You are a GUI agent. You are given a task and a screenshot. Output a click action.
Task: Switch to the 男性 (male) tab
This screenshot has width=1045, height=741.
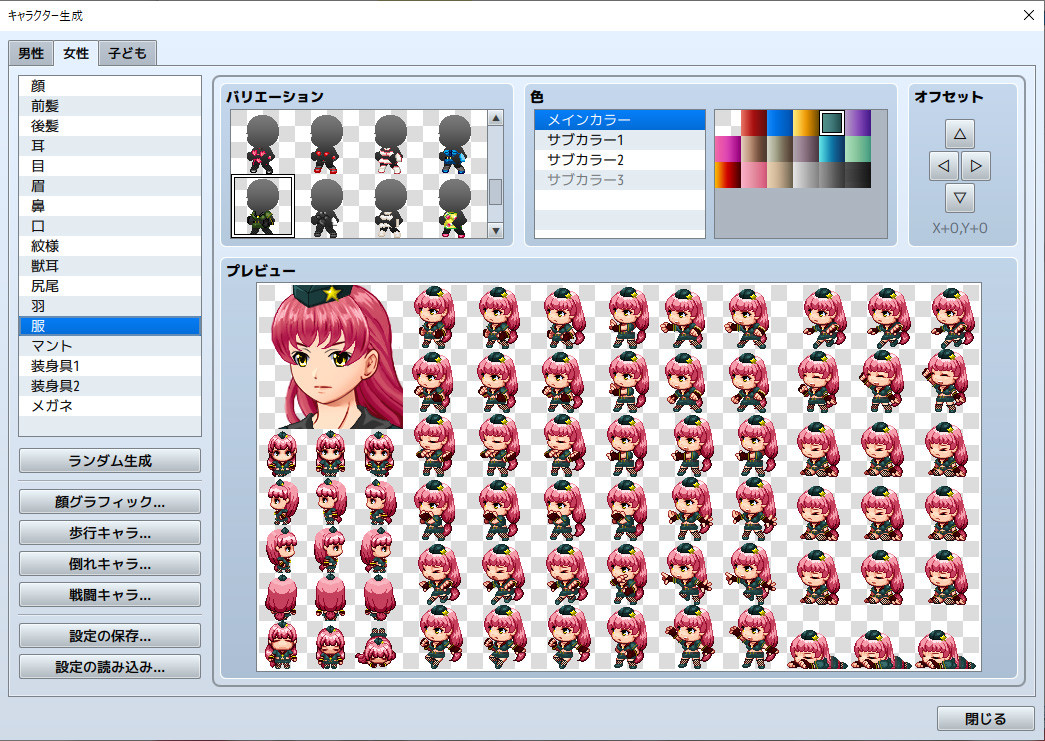31,53
